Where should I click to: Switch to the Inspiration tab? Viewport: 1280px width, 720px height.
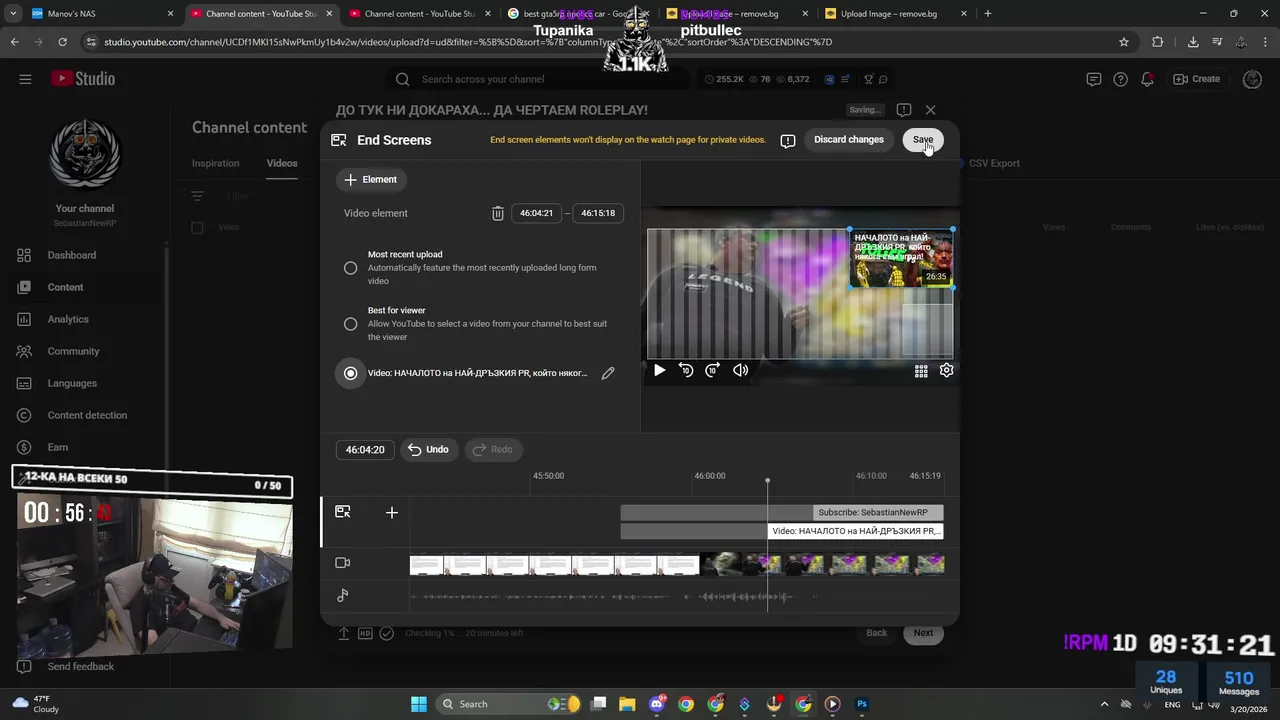coord(216,163)
